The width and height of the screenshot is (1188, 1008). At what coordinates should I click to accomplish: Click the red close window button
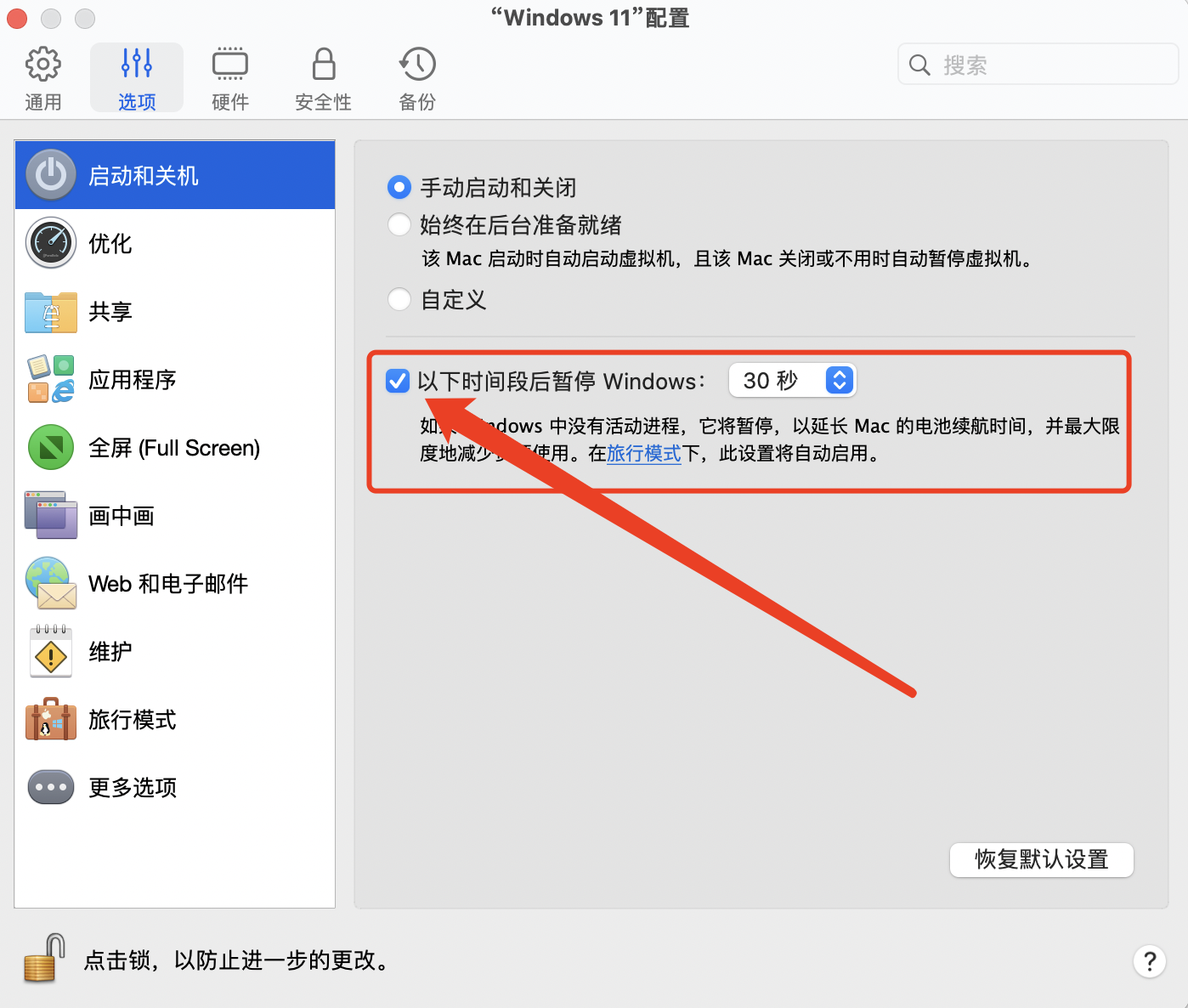click(17, 18)
